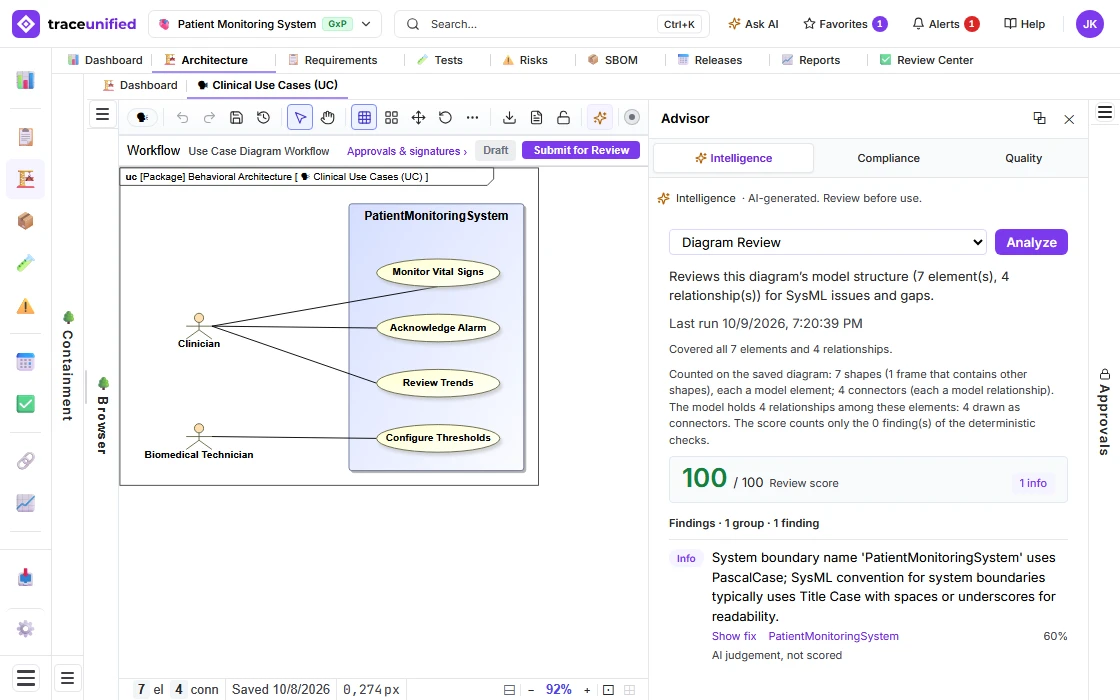1120x700 pixels.
Task: Toggle the AI Advisor sparkle button
Action: 600,118
